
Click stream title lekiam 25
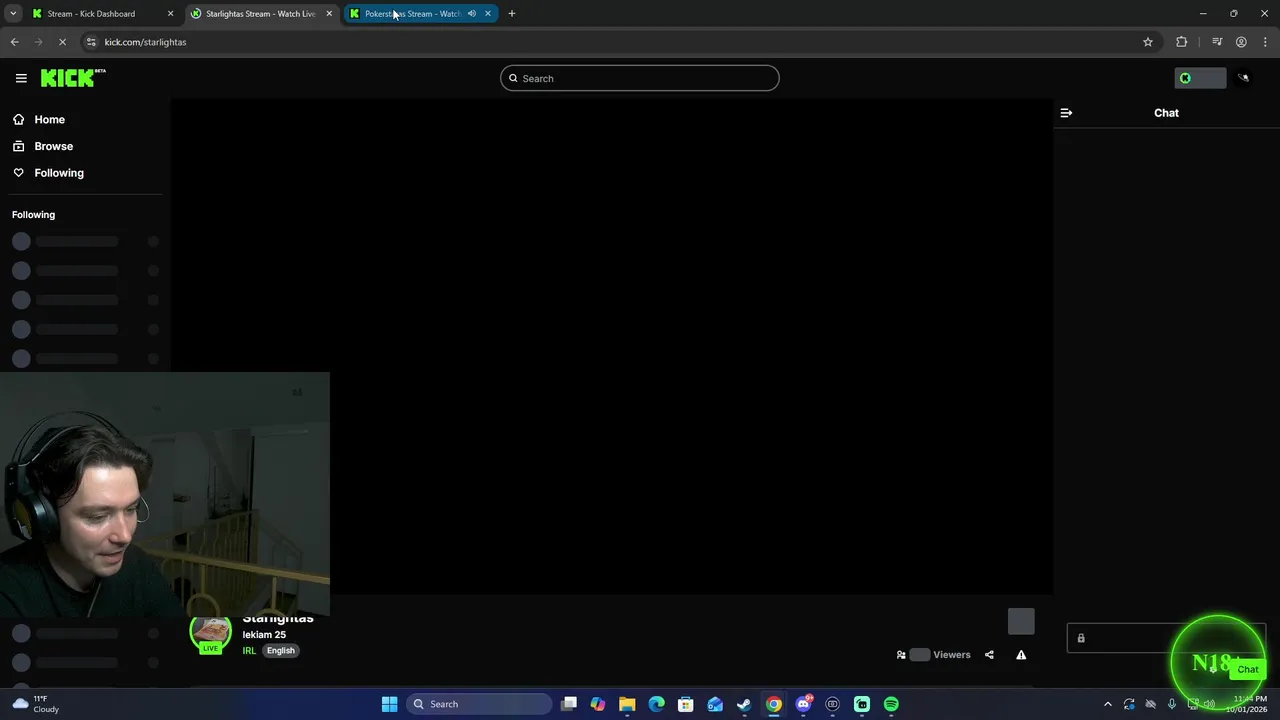264,635
